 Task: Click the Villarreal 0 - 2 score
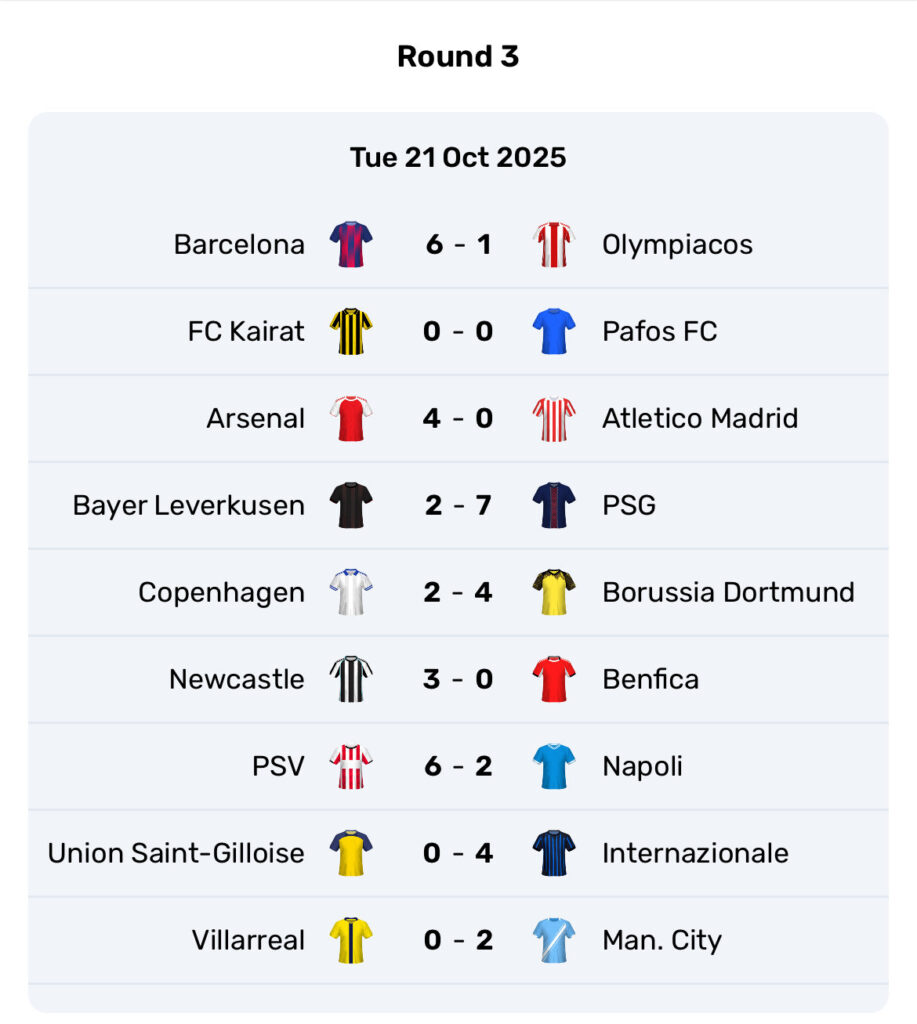click(x=458, y=940)
